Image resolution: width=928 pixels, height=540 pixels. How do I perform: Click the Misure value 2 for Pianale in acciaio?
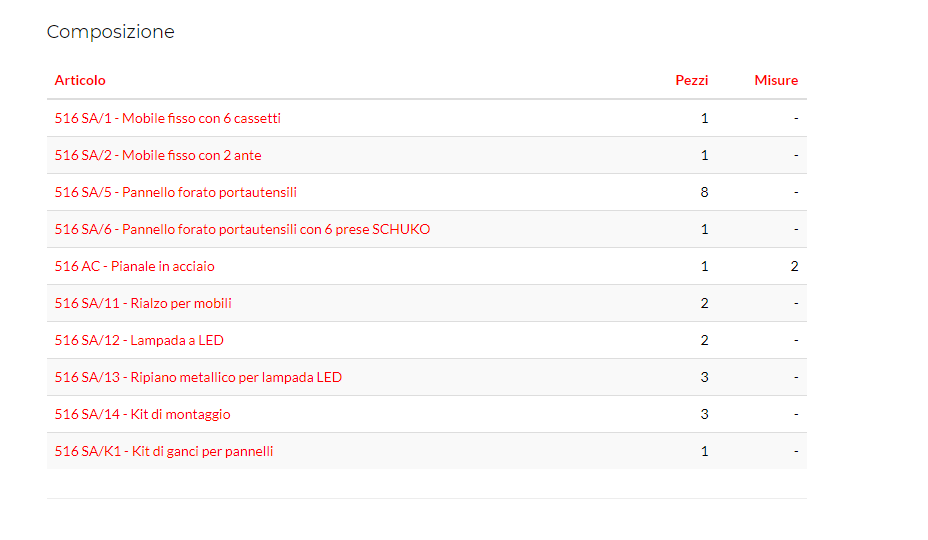pos(794,266)
